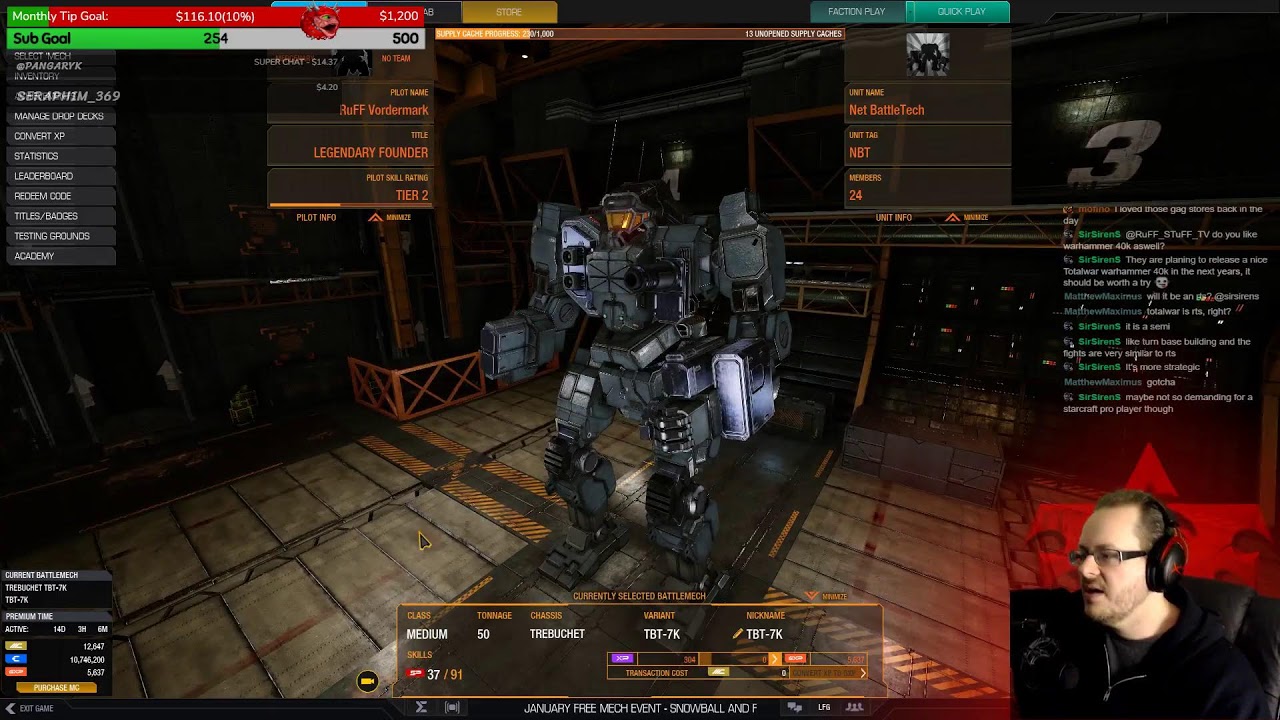Click the MC icon beside transaction cost
Viewport: 1280px width, 720px height.
pos(718,673)
